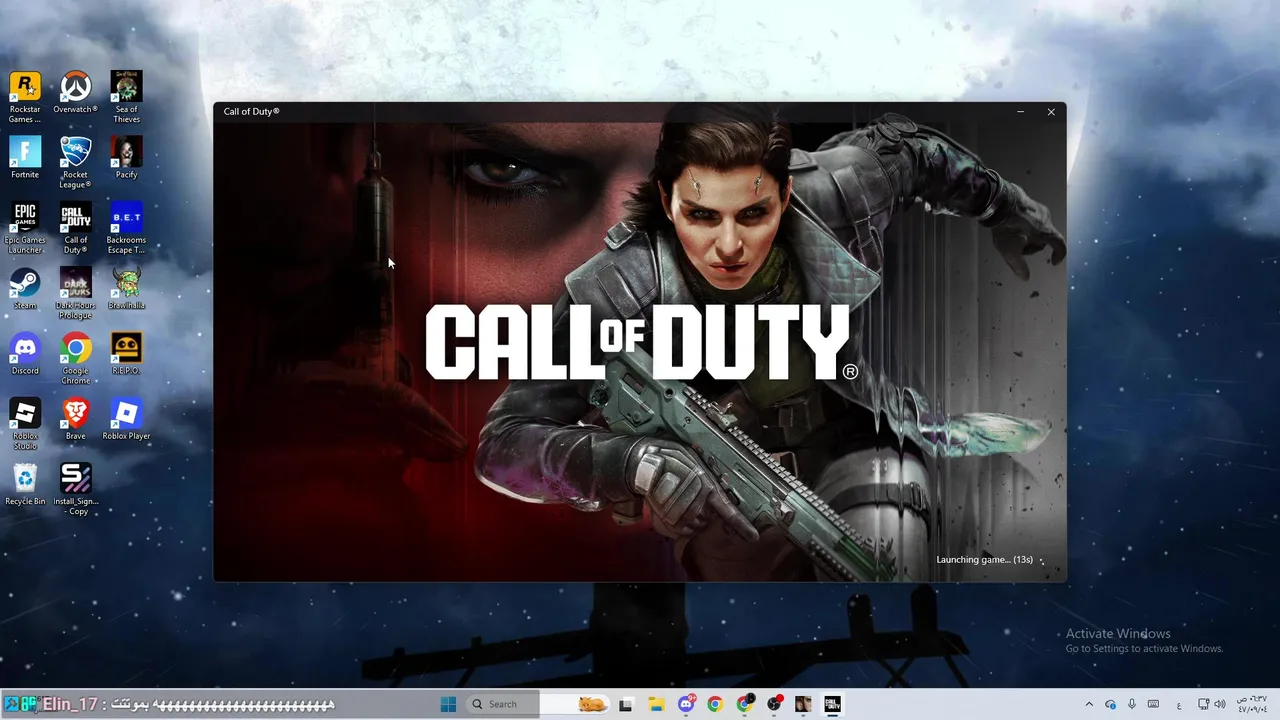Click the microphone tray icon

pos(1132,704)
